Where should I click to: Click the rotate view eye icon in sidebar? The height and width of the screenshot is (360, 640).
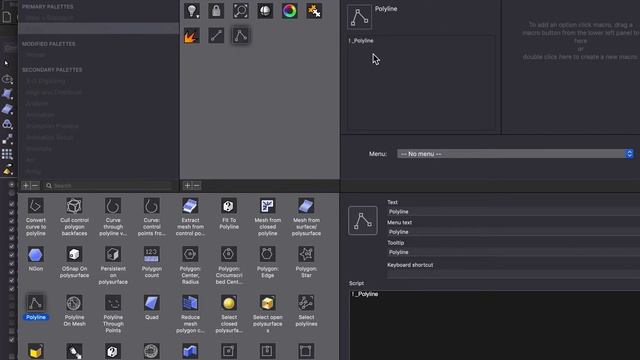coord(7,79)
